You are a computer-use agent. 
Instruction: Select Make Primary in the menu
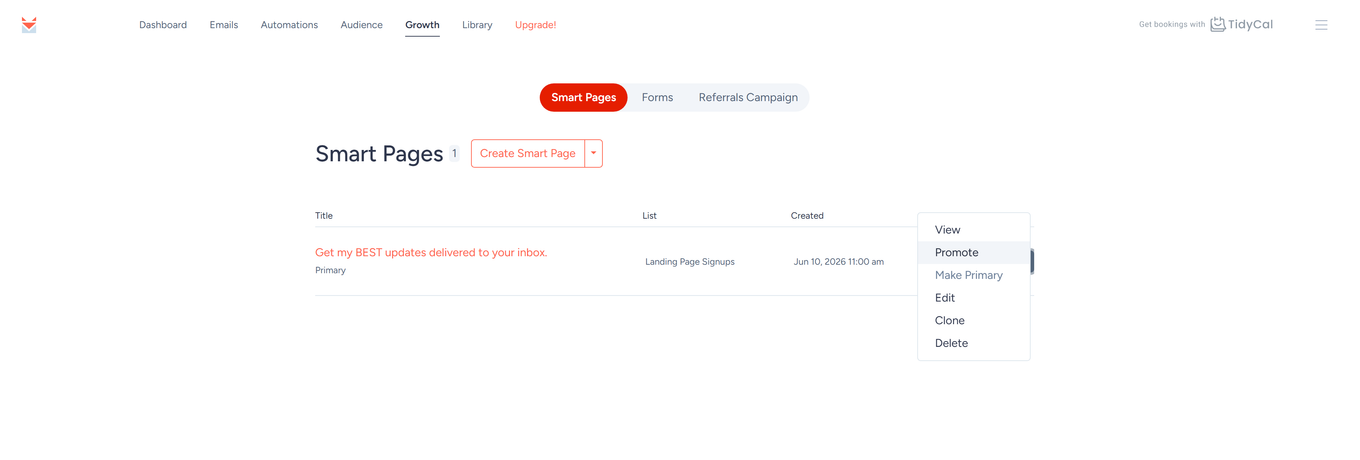point(974,275)
